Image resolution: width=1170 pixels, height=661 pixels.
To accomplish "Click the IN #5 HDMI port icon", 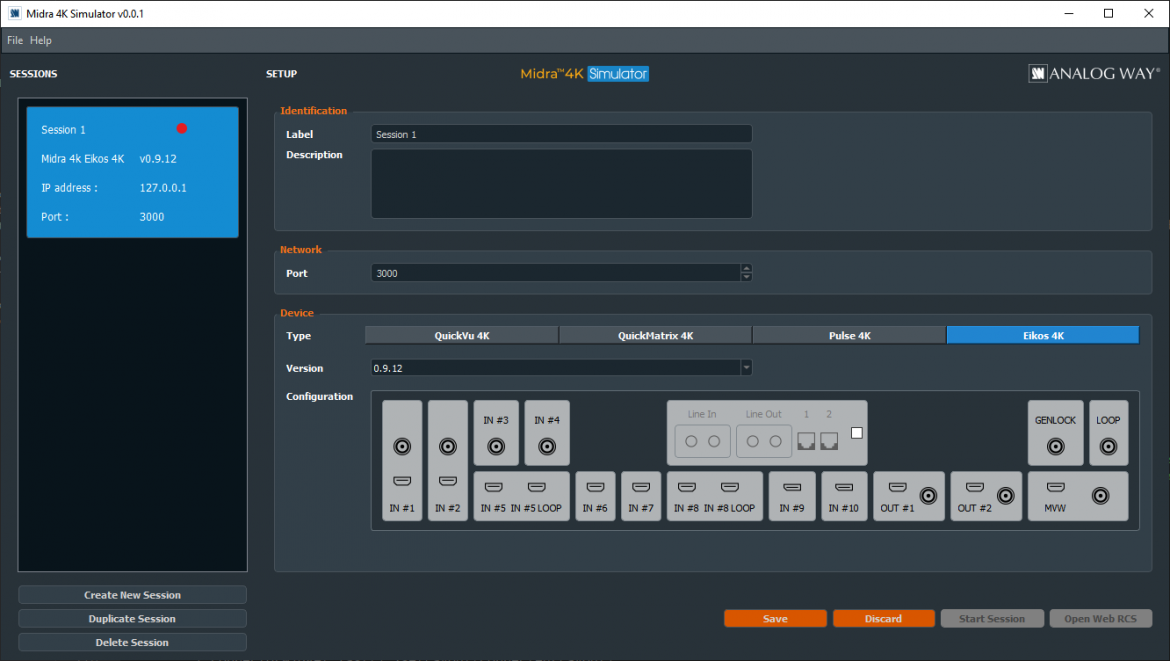I will 493,487.
